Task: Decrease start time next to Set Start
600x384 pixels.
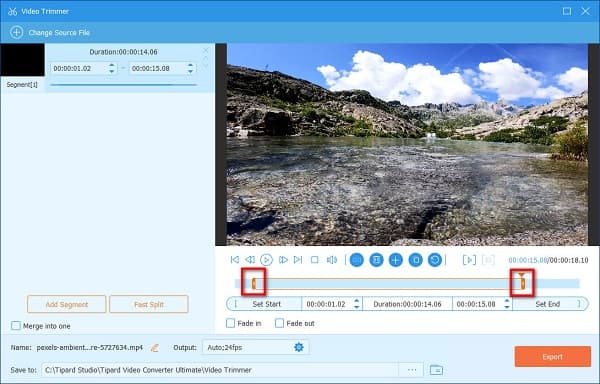Action: coord(357,307)
